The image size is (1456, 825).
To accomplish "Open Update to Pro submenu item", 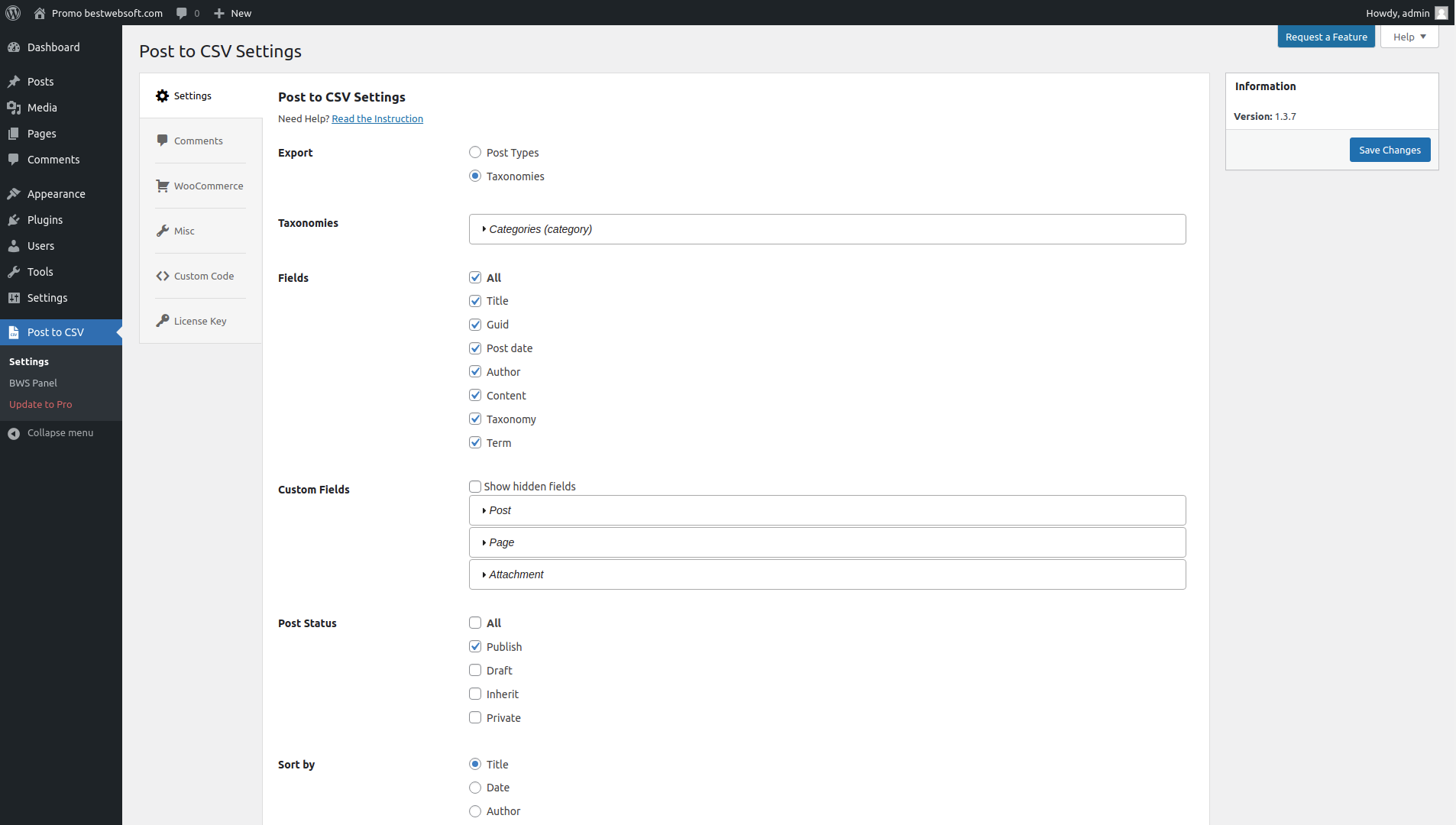I will [40, 404].
